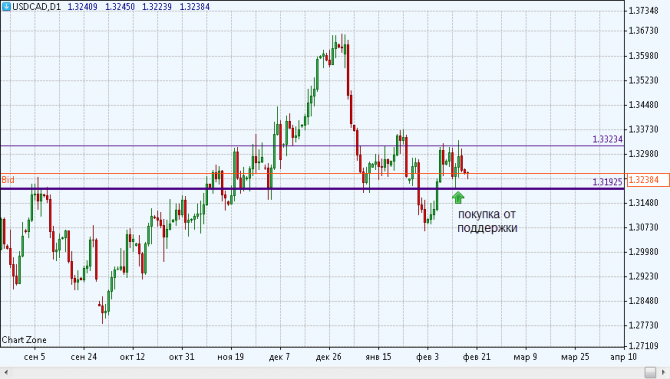Click the orange Bid price box on axis
This screenshot has height=379, width=670.
pos(648,180)
